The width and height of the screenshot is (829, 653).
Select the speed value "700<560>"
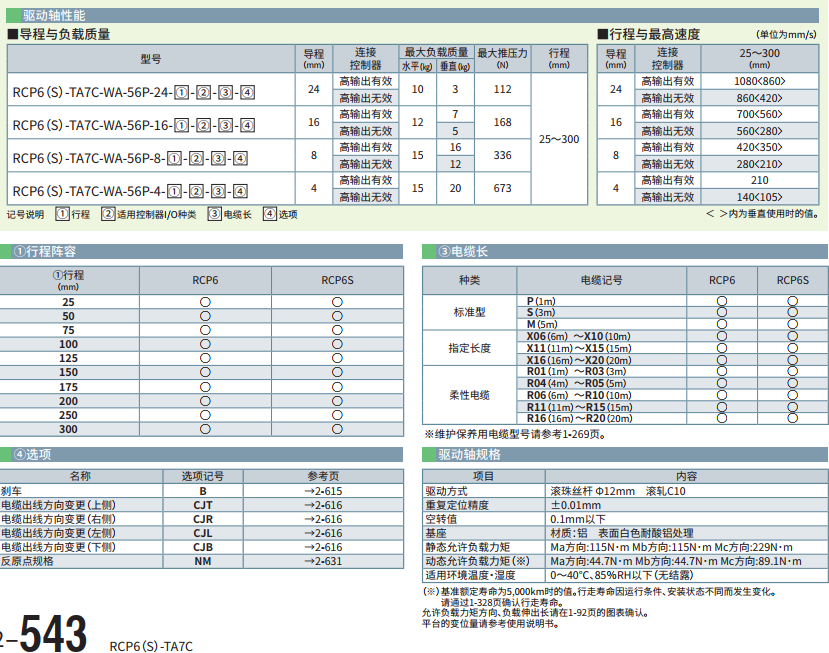click(760, 114)
